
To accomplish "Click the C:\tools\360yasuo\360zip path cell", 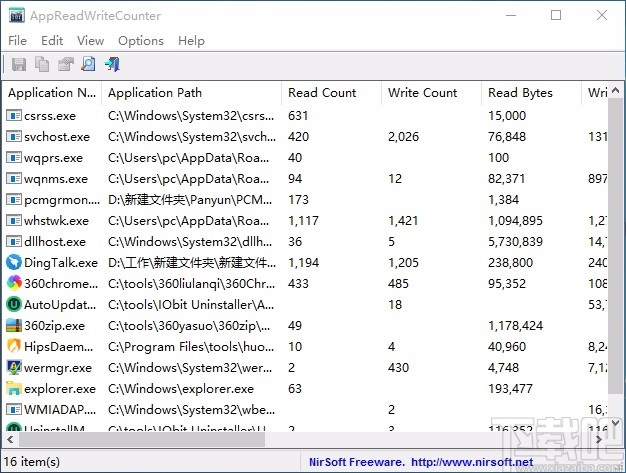I will pos(189,325).
